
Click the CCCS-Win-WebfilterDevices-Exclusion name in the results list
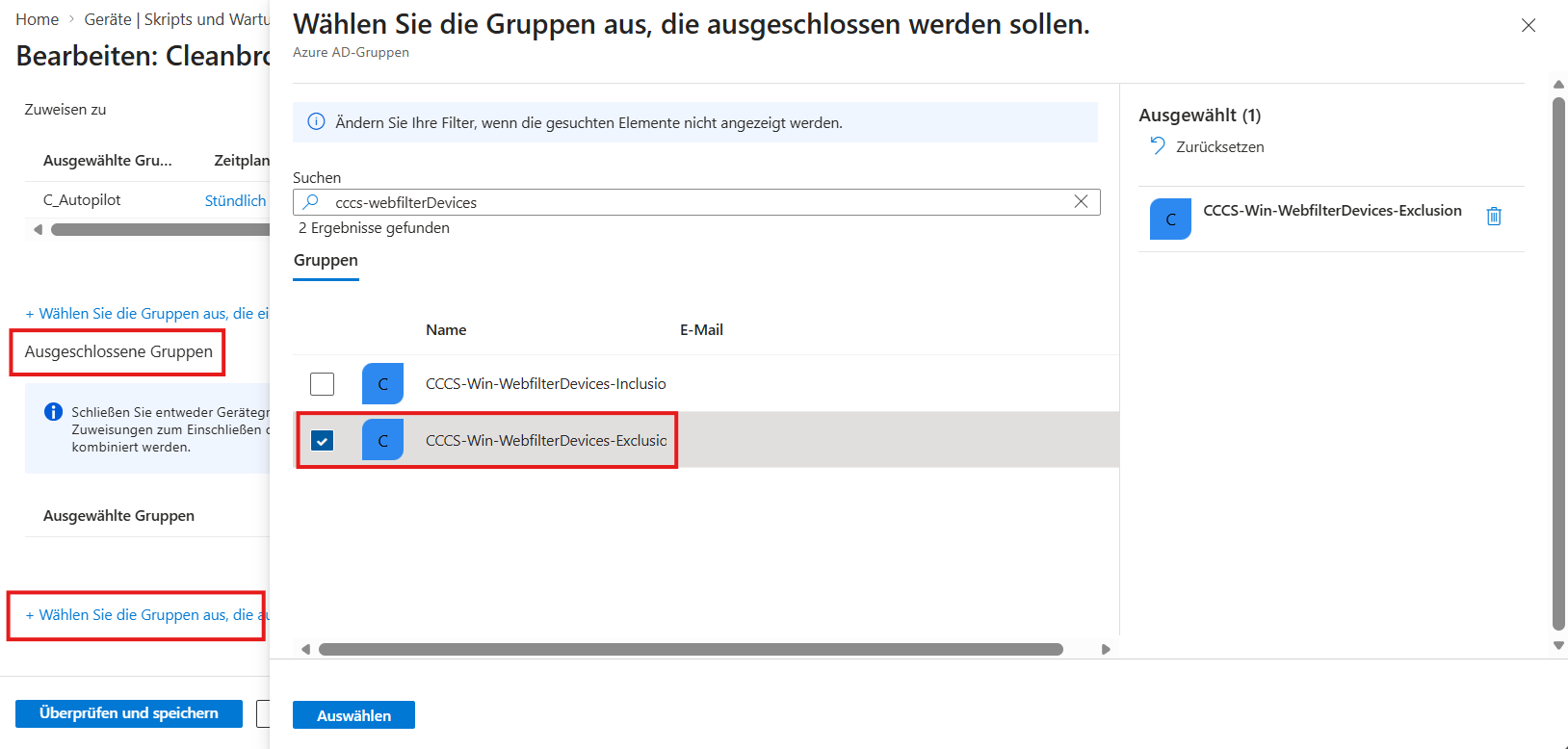tap(546, 440)
